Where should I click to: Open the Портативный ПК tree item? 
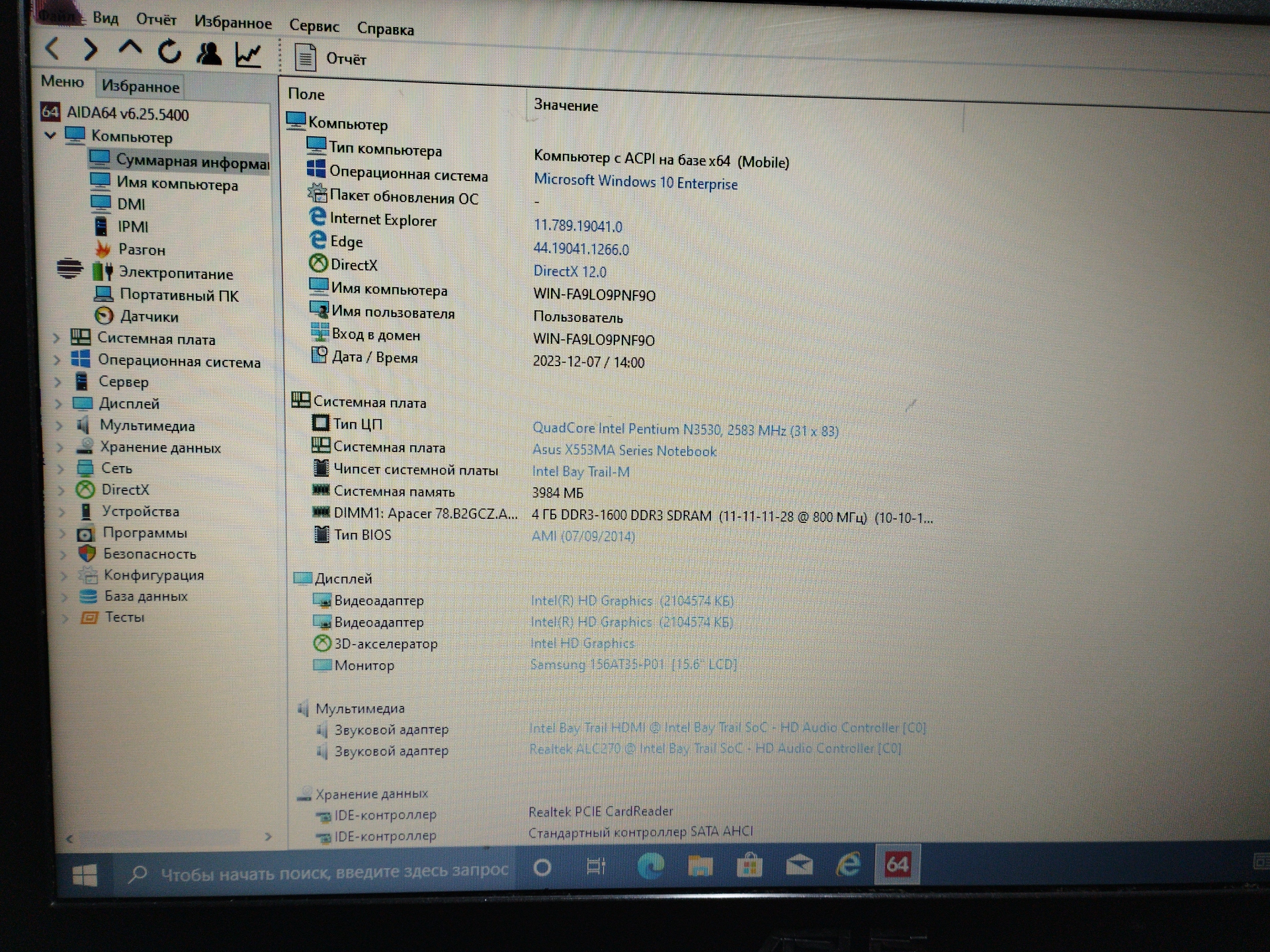pos(179,295)
